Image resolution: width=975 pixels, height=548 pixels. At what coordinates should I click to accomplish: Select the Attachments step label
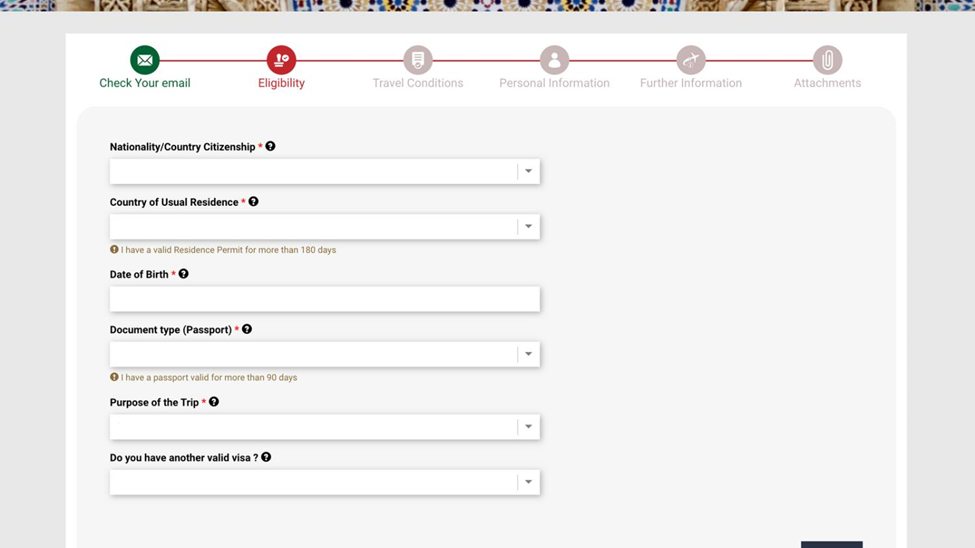[827, 83]
